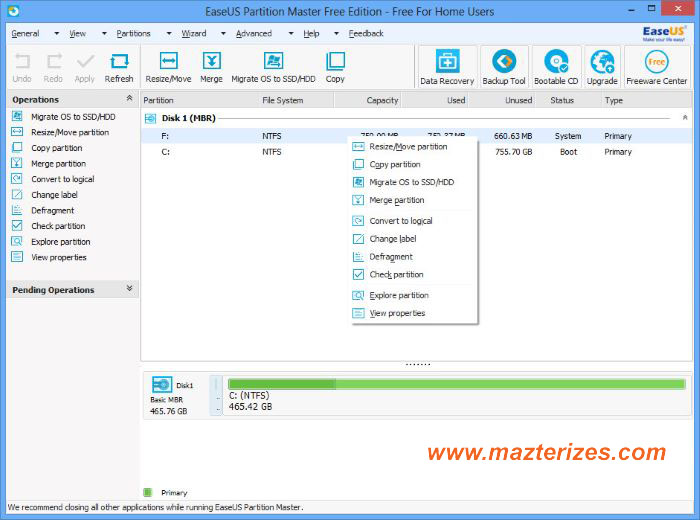Image resolution: width=700 pixels, height=520 pixels.
Task: Collapse the Operations panel
Action: coord(129,98)
